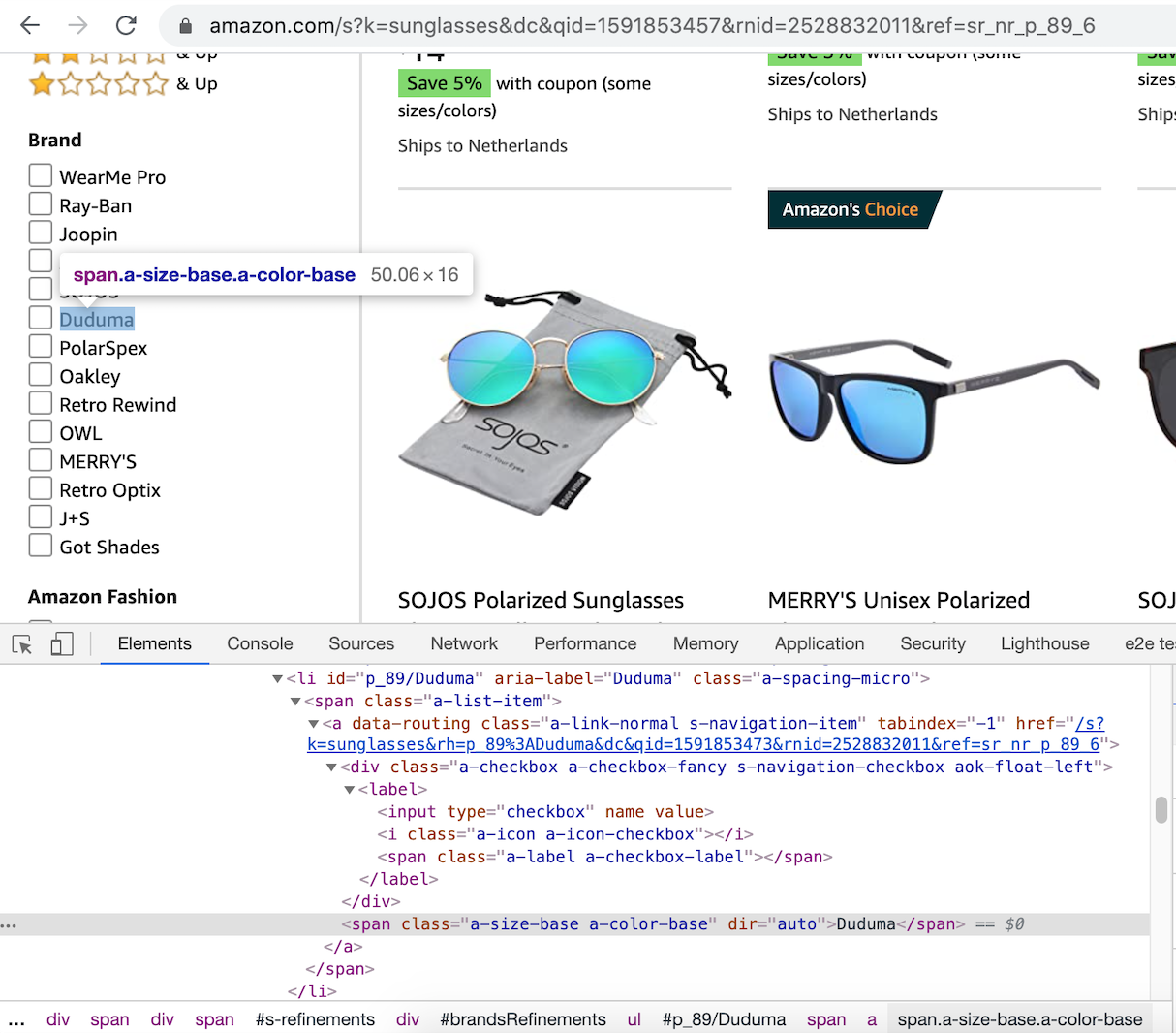The height and width of the screenshot is (1033, 1176).
Task: Select the span a-checkbox-label element line
Action: [x=604, y=857]
